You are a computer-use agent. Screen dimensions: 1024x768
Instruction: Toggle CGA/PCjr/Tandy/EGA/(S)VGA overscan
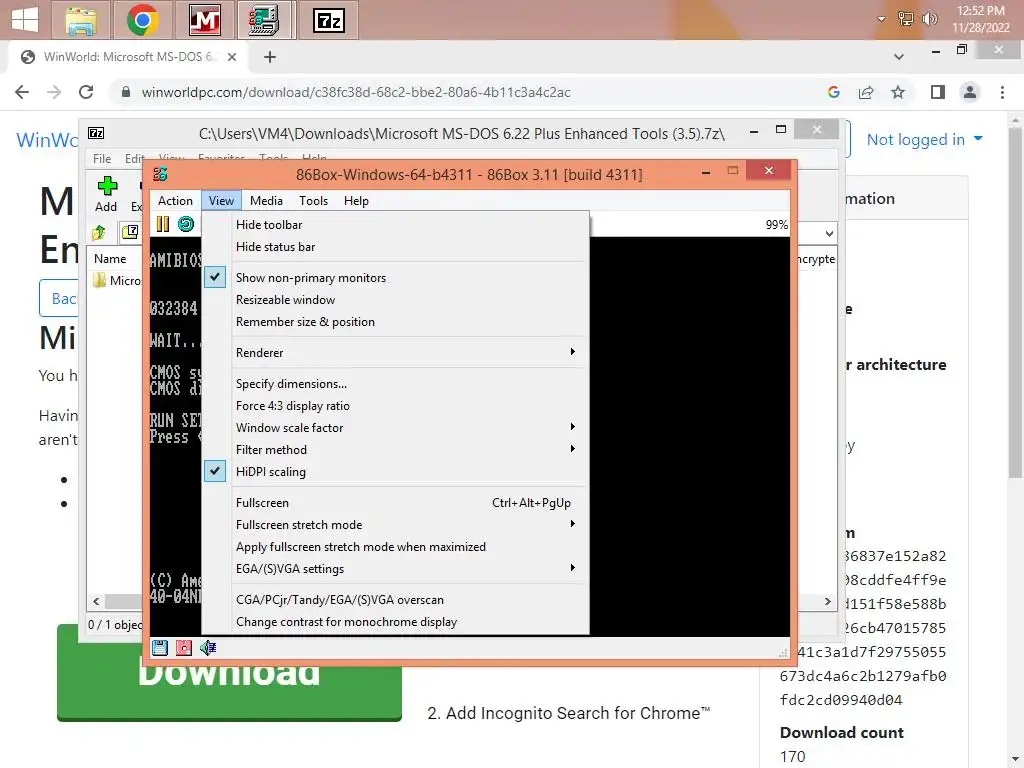[396, 600]
